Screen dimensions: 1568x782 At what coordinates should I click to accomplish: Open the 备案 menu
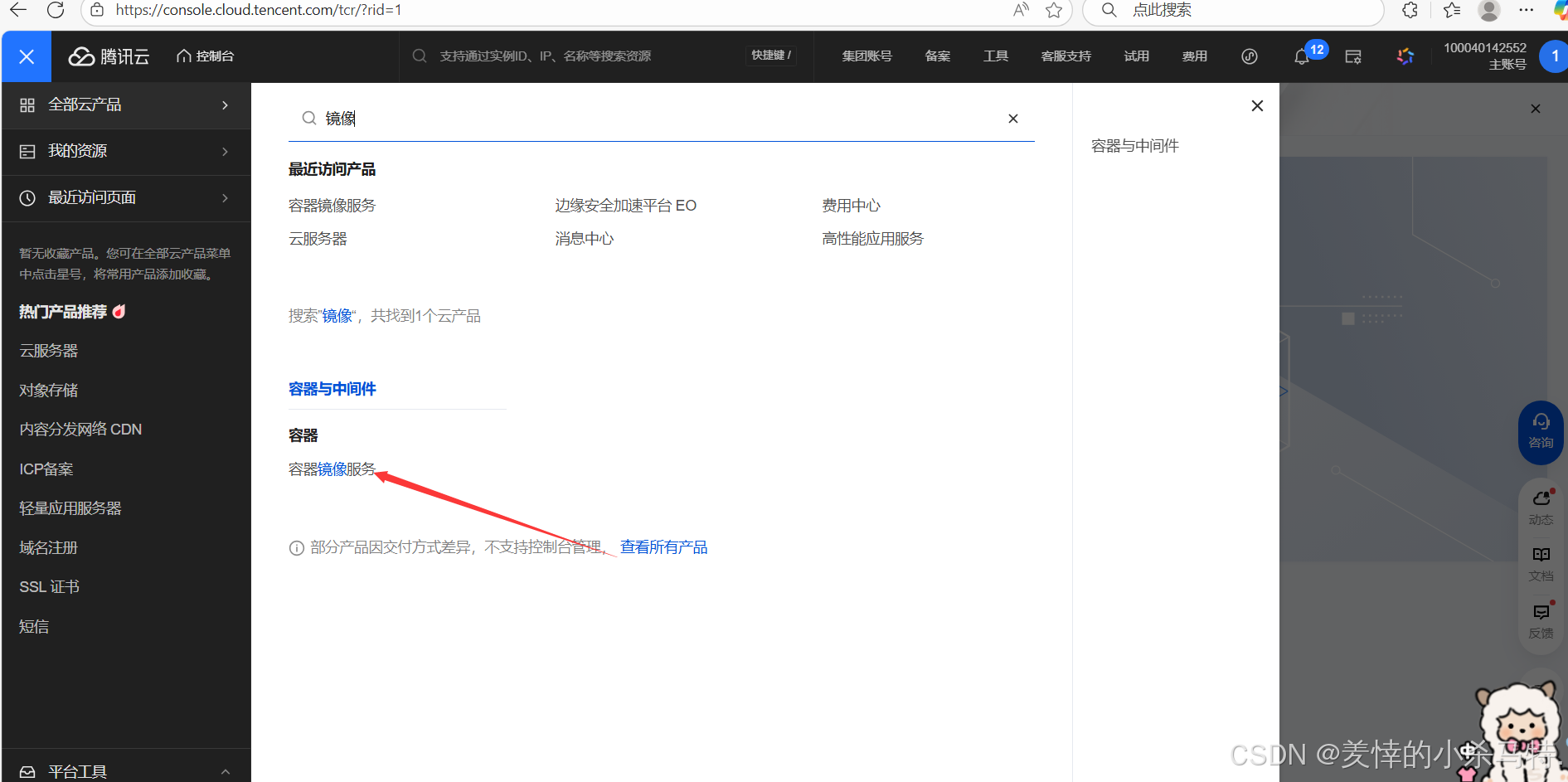938,56
